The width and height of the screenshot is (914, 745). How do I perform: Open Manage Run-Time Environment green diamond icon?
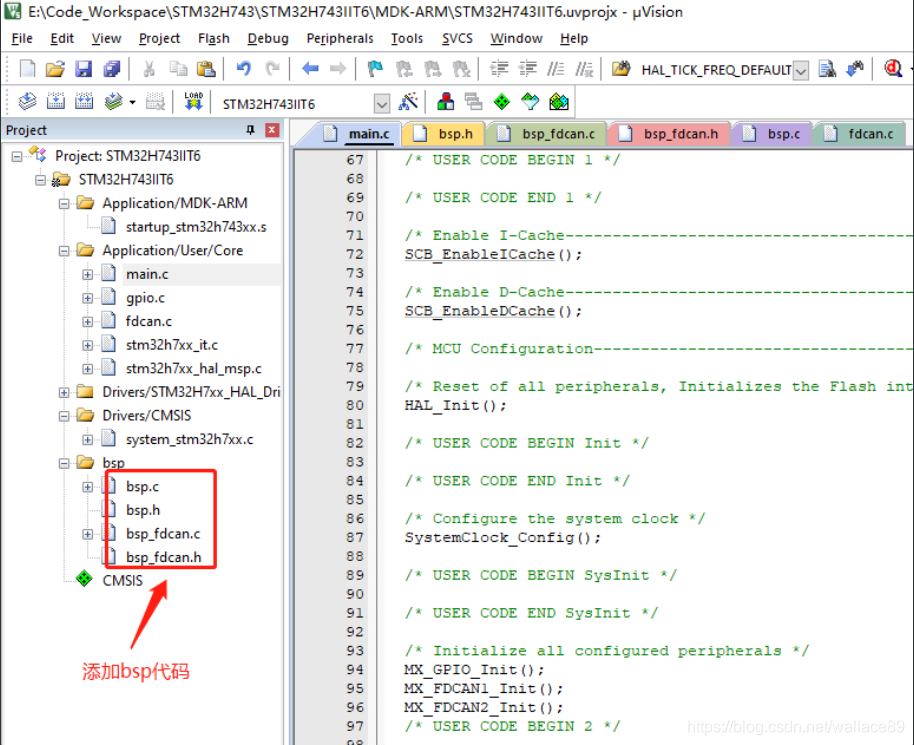coord(501,102)
